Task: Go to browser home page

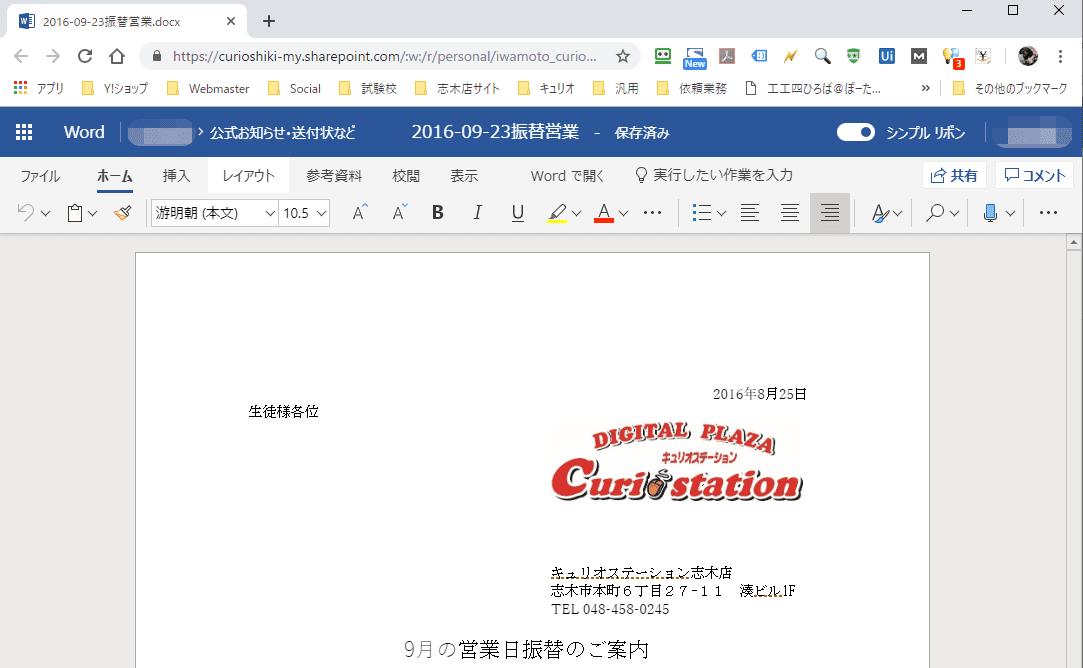Action: (117, 56)
